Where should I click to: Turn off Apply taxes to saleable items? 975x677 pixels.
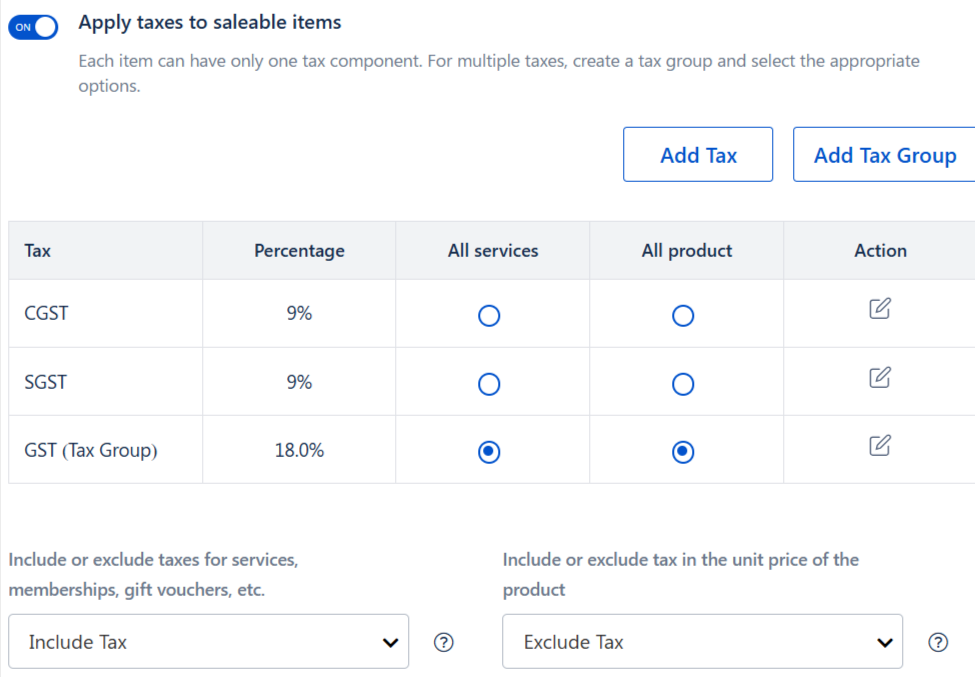pyautogui.click(x=33, y=27)
